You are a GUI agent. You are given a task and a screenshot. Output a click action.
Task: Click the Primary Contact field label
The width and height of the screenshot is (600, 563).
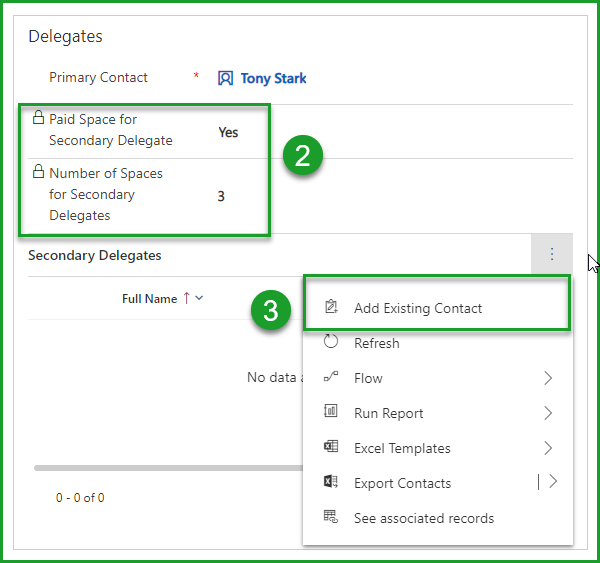pos(98,78)
